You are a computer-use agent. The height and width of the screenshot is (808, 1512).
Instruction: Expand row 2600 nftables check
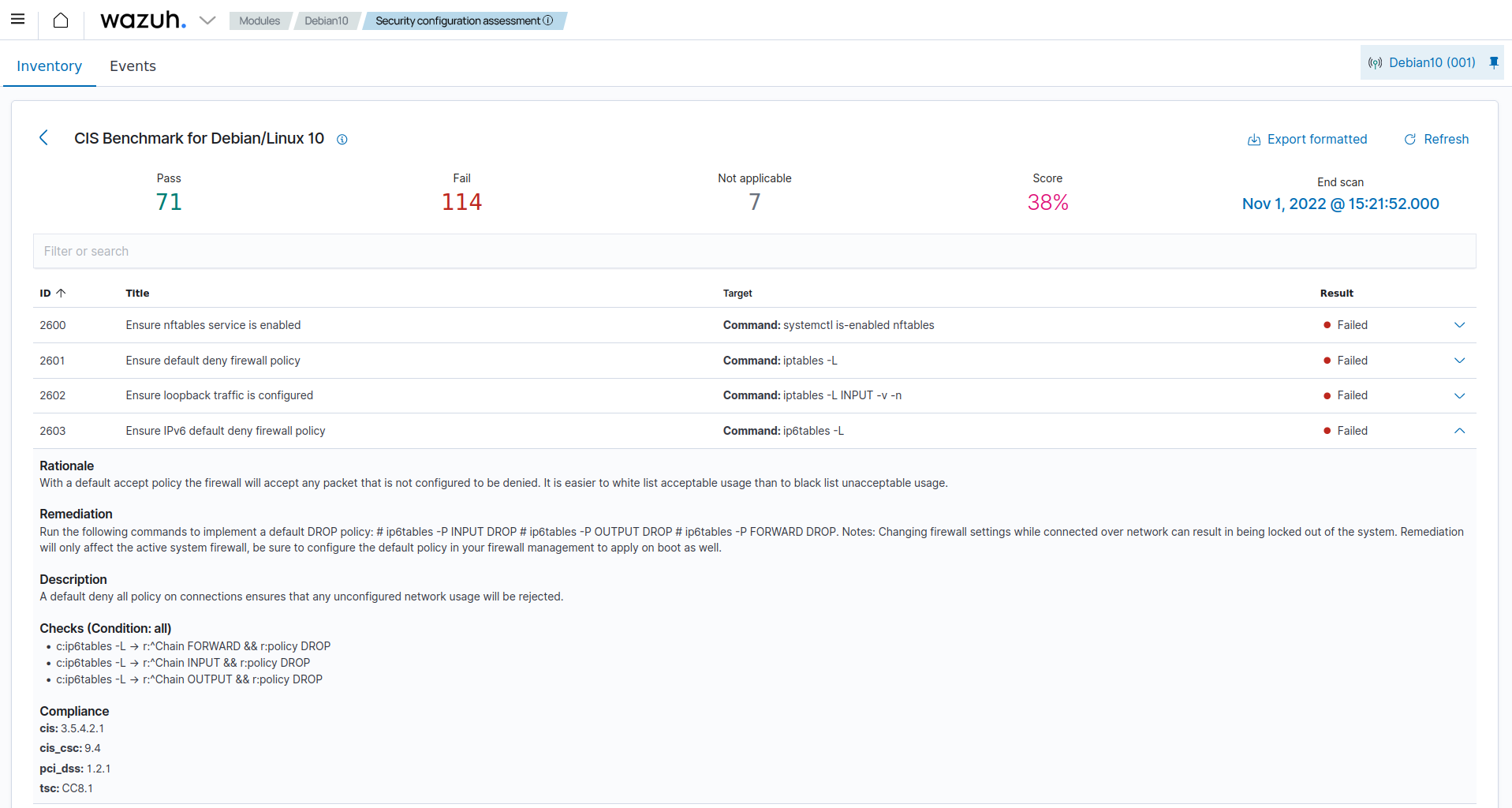pos(1459,325)
